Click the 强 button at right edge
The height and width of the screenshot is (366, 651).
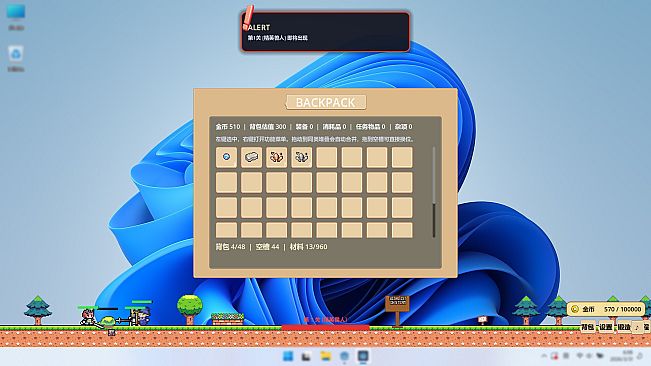pos(647,327)
